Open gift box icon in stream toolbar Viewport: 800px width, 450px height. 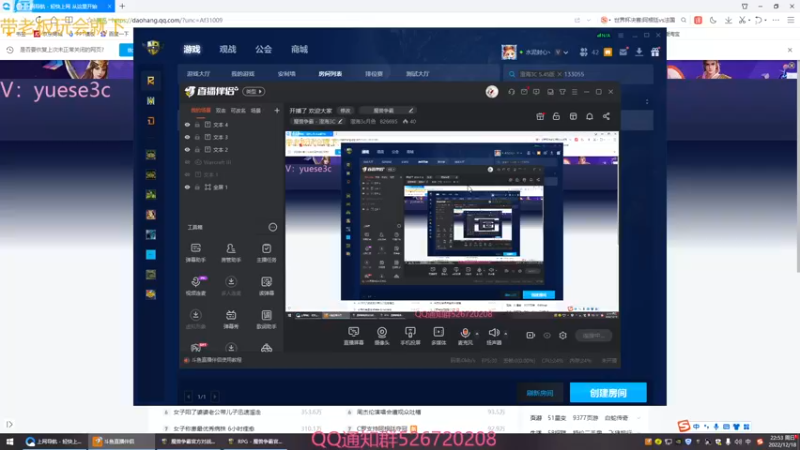tap(540, 116)
